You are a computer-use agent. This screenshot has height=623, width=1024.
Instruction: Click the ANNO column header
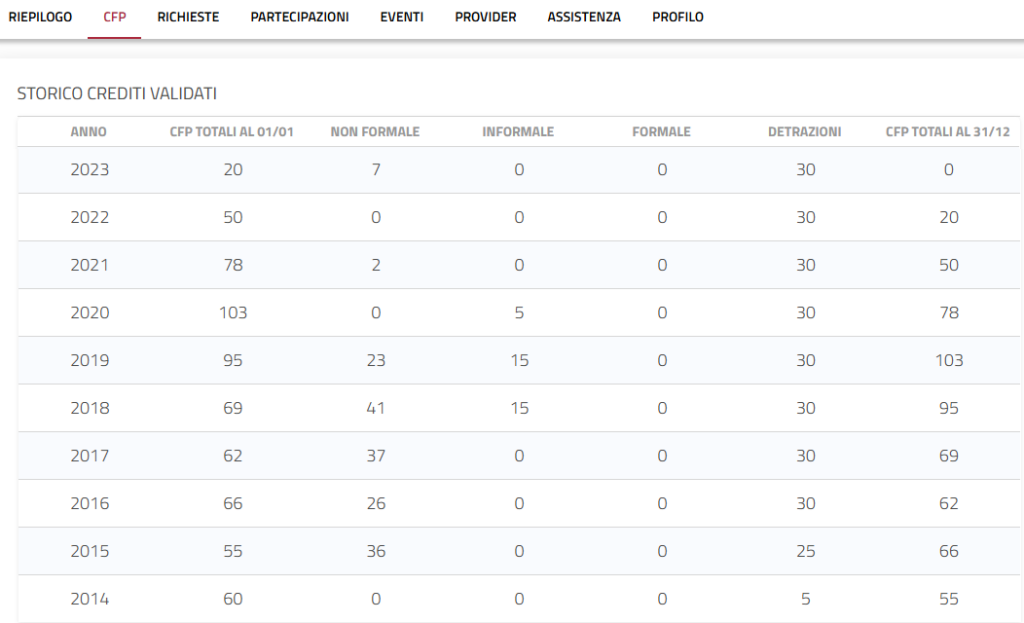[x=89, y=132]
